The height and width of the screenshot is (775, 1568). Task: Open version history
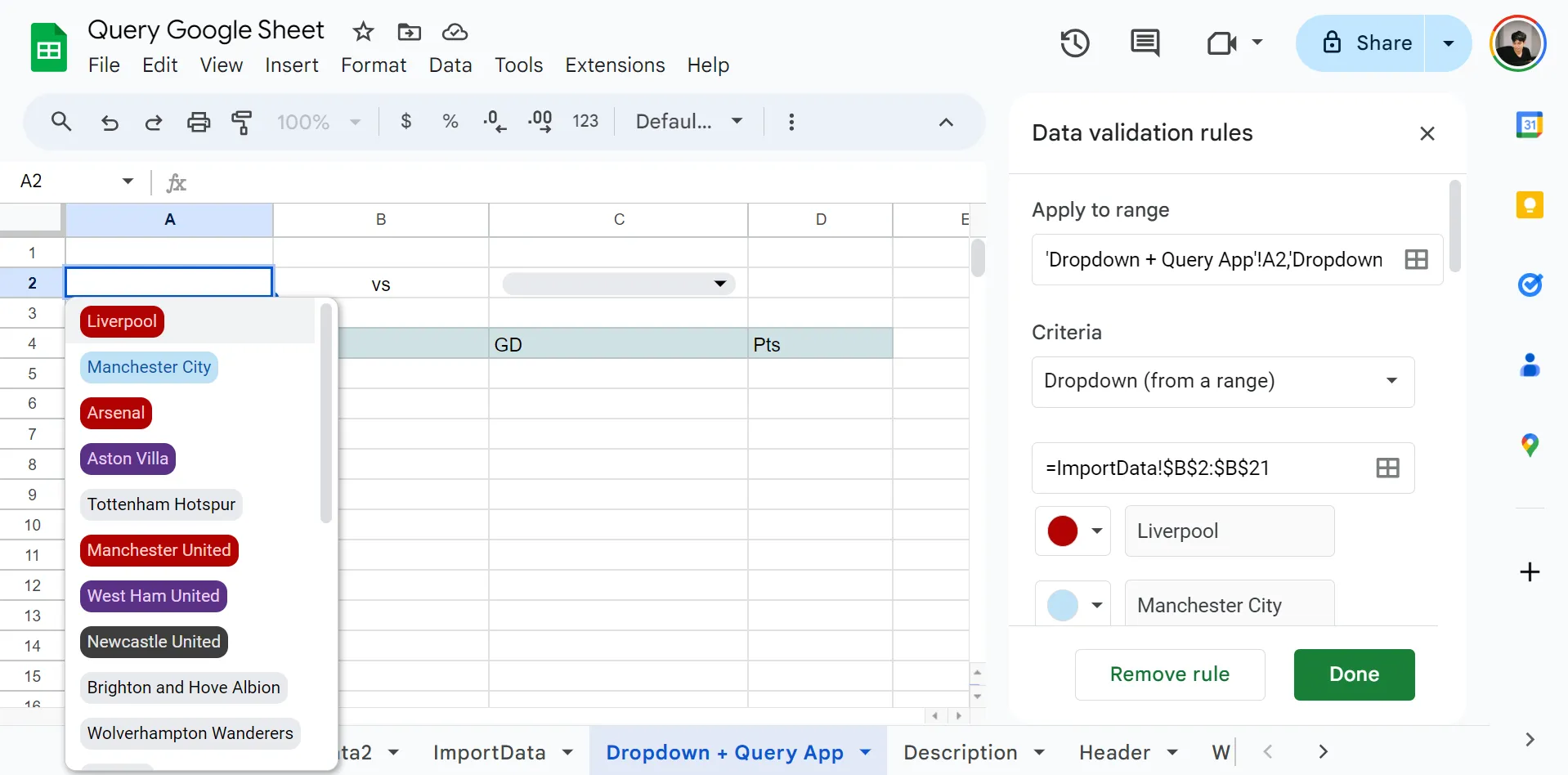(x=1073, y=43)
